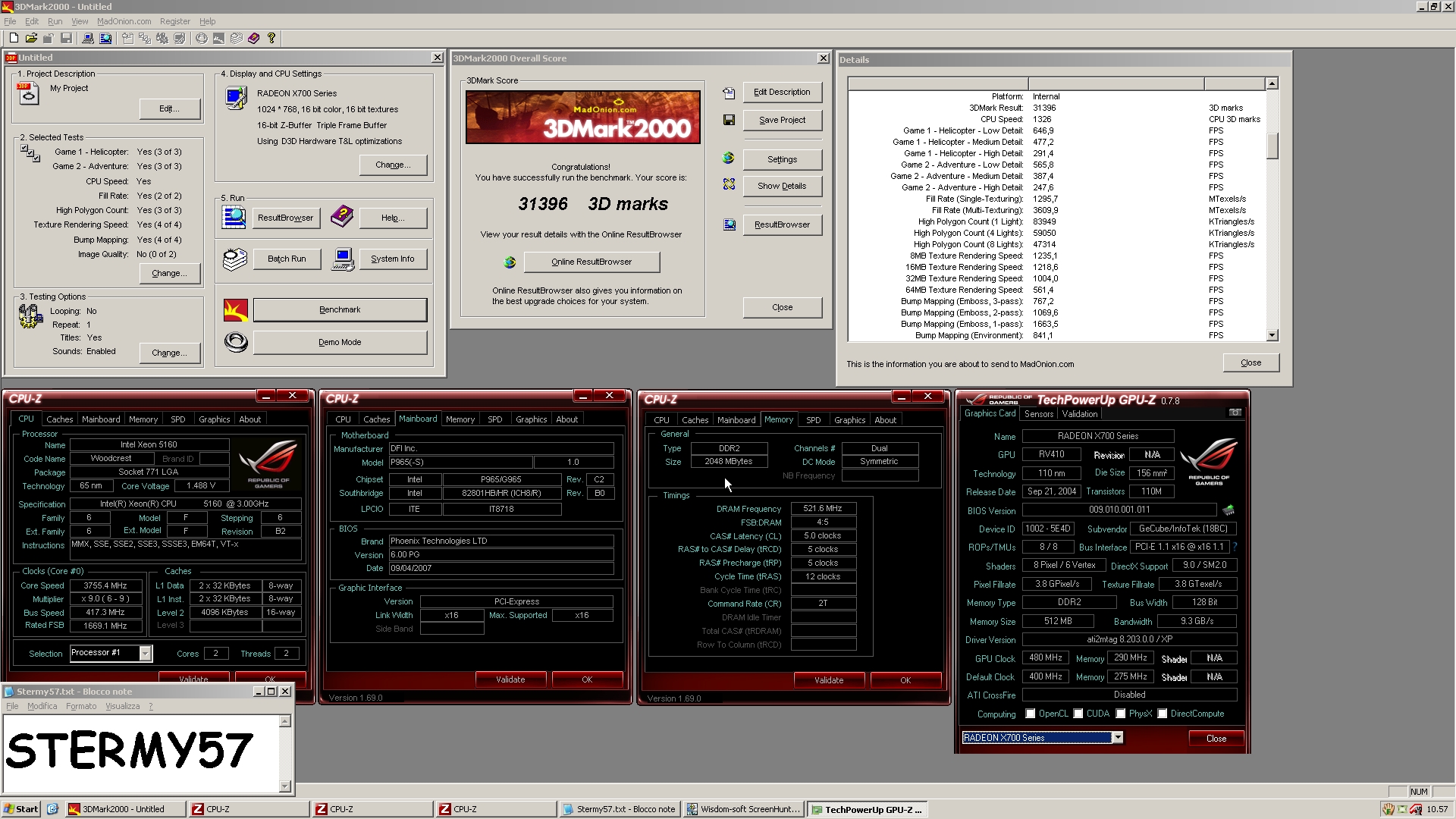Click the Open project folder icon in the toolbar
This screenshot has height=819, width=1456.
pyautogui.click(x=31, y=38)
